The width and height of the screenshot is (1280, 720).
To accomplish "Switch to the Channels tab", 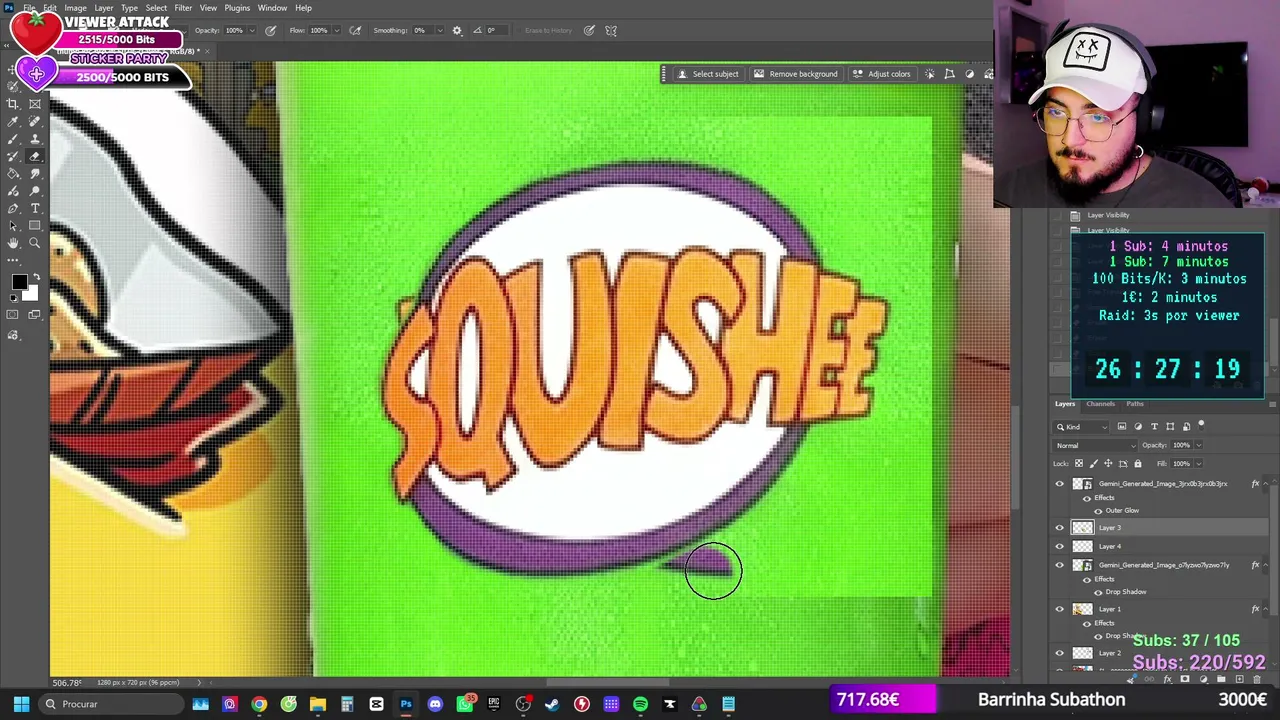I will [x=1100, y=404].
